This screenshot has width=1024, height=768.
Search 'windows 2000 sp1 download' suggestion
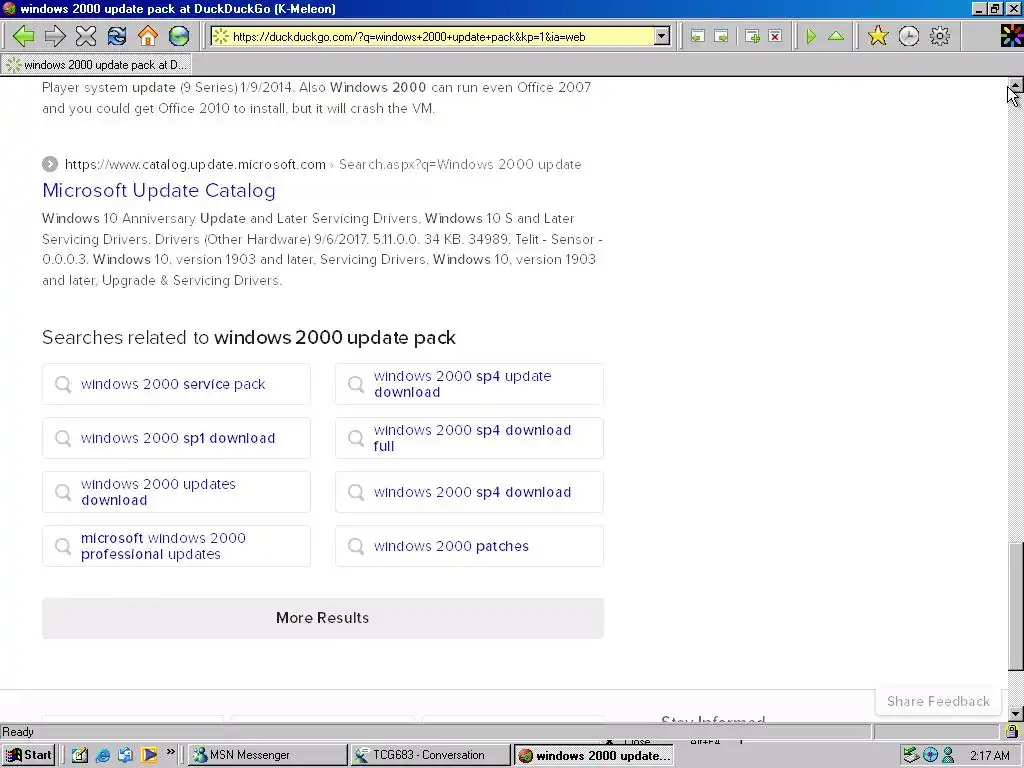point(176,438)
